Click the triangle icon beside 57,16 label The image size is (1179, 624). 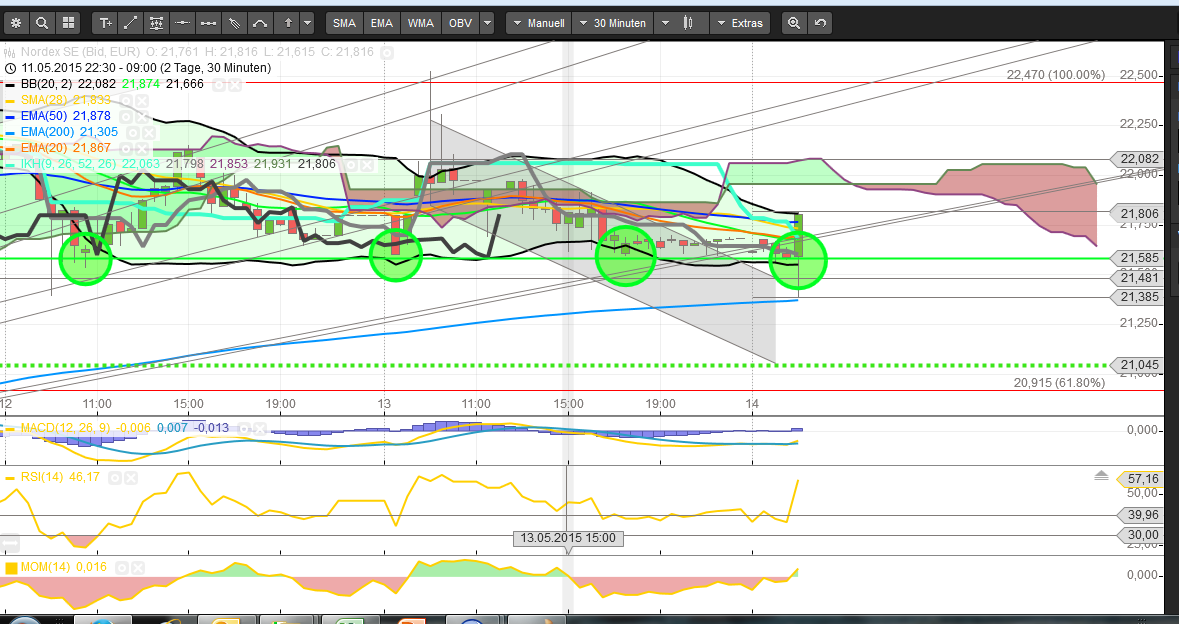point(1102,476)
